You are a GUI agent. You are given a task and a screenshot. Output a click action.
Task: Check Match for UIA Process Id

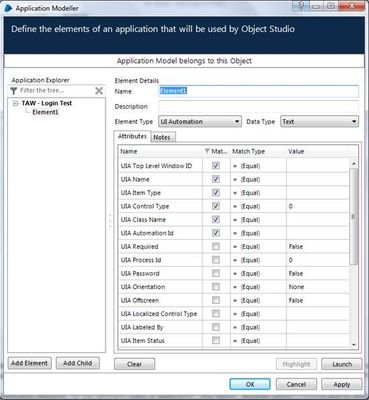[216, 260]
